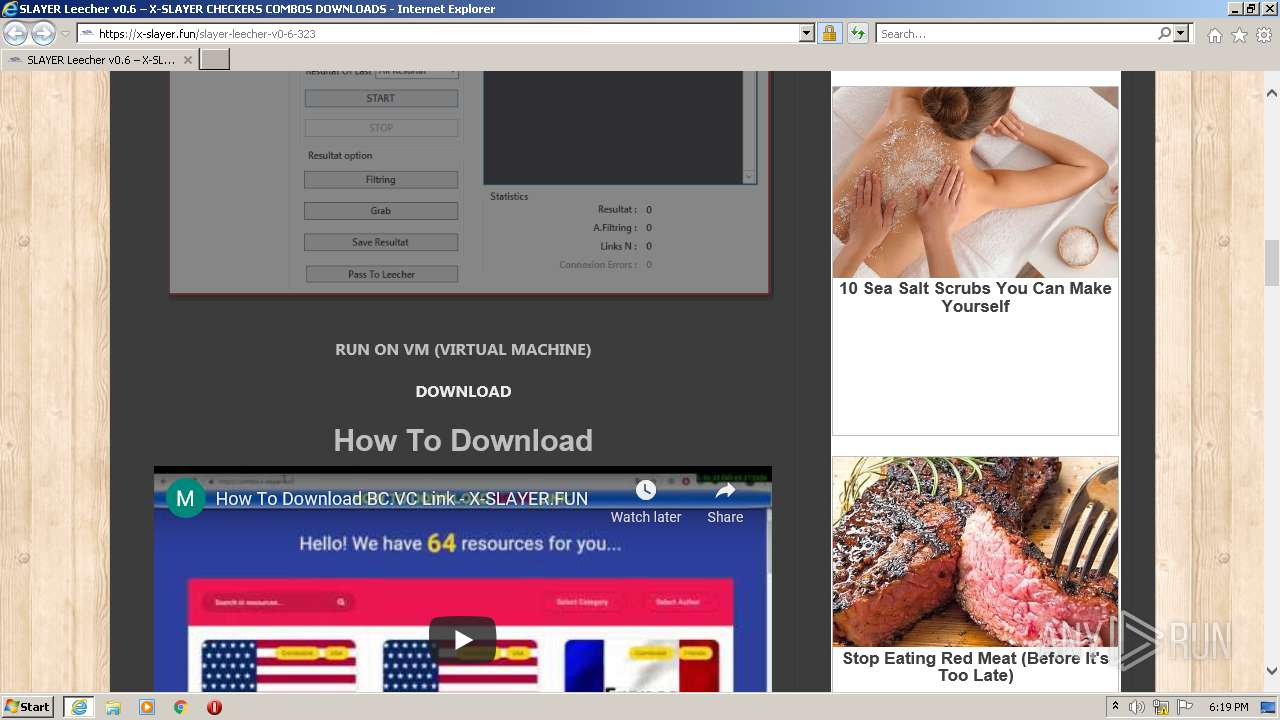View the security lock report icon
1280x720 pixels.
829,34
